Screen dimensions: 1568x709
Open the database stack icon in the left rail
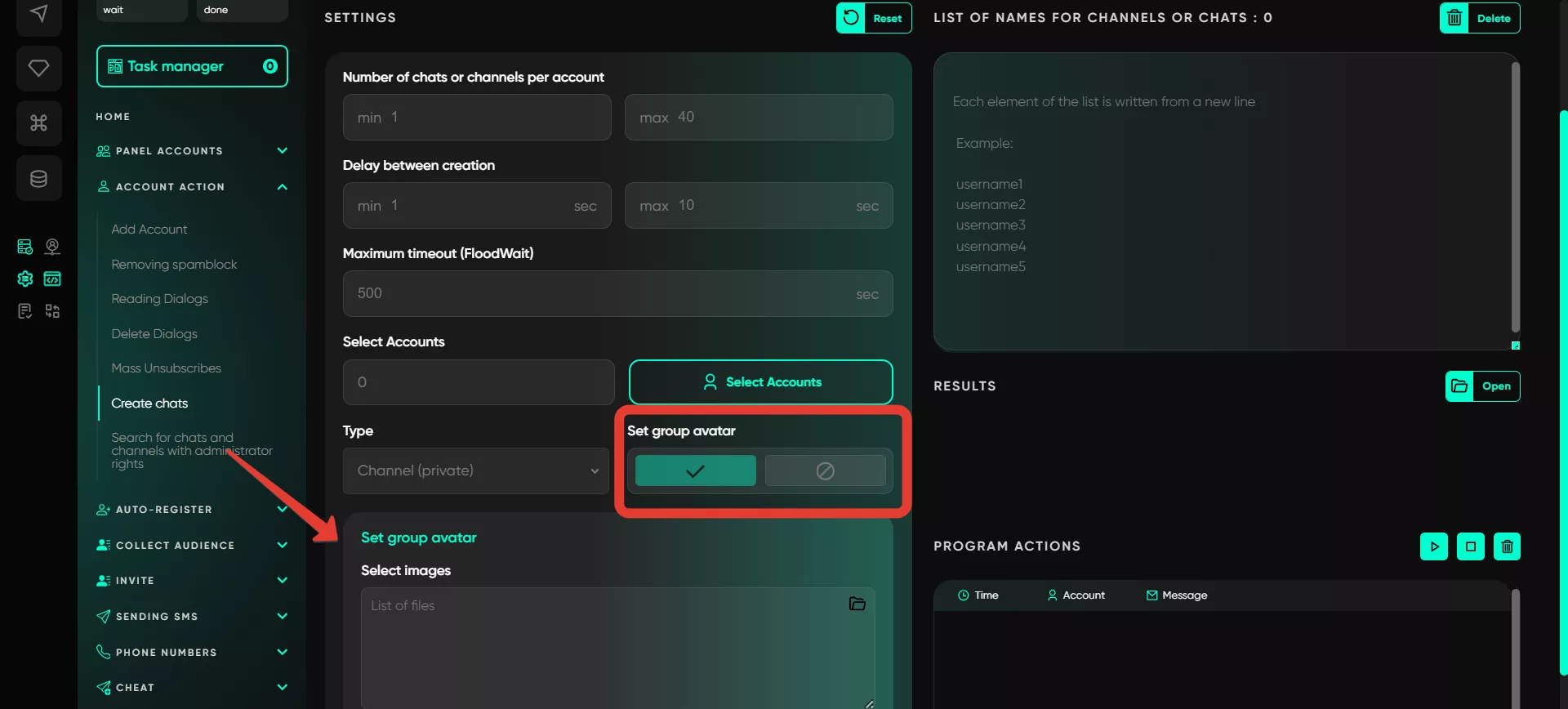(38, 178)
